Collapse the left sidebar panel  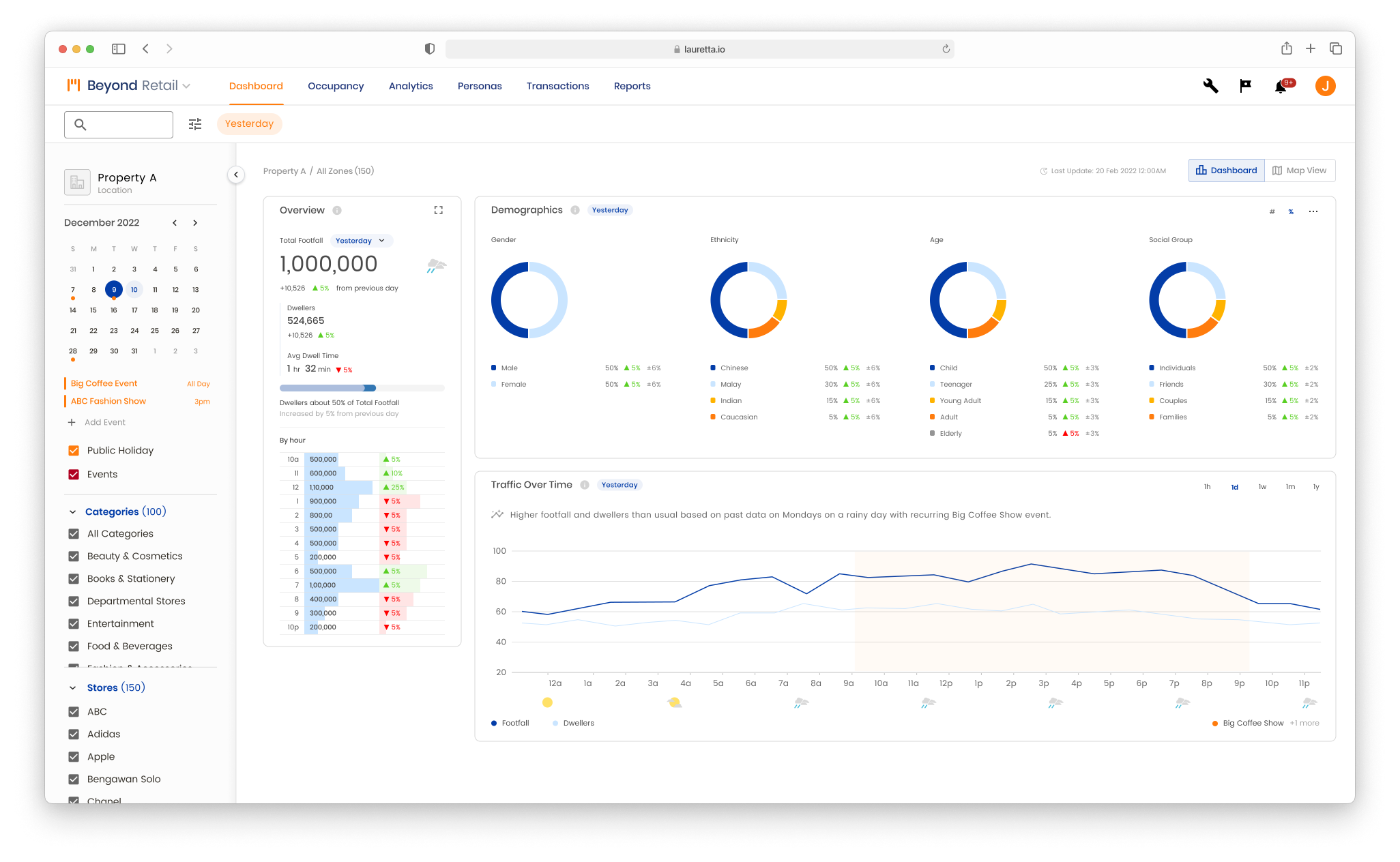pyautogui.click(x=236, y=175)
